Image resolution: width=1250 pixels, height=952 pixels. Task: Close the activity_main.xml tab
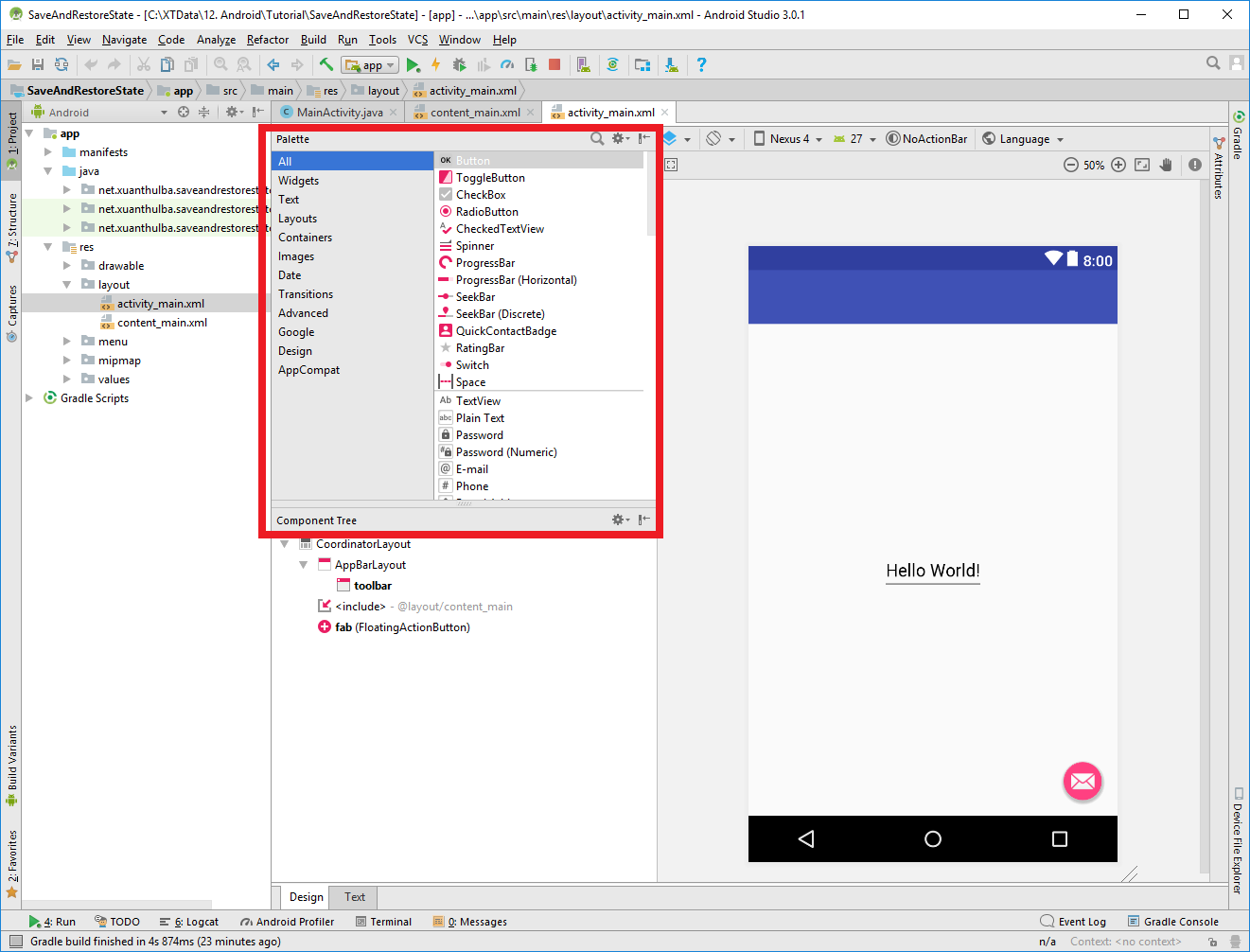pyautogui.click(x=665, y=112)
